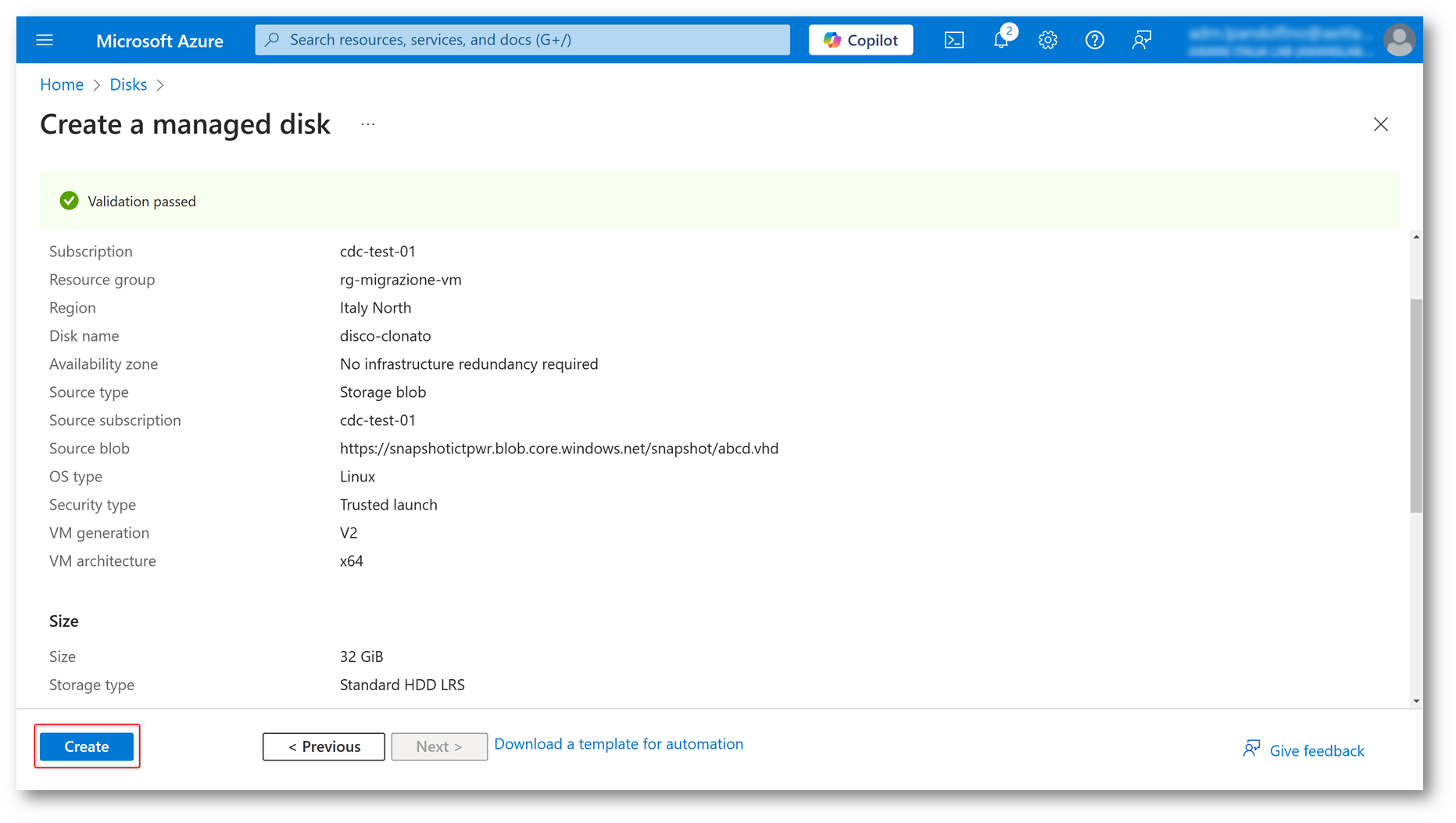
Task: Open the notifications bell
Action: click(x=1000, y=40)
